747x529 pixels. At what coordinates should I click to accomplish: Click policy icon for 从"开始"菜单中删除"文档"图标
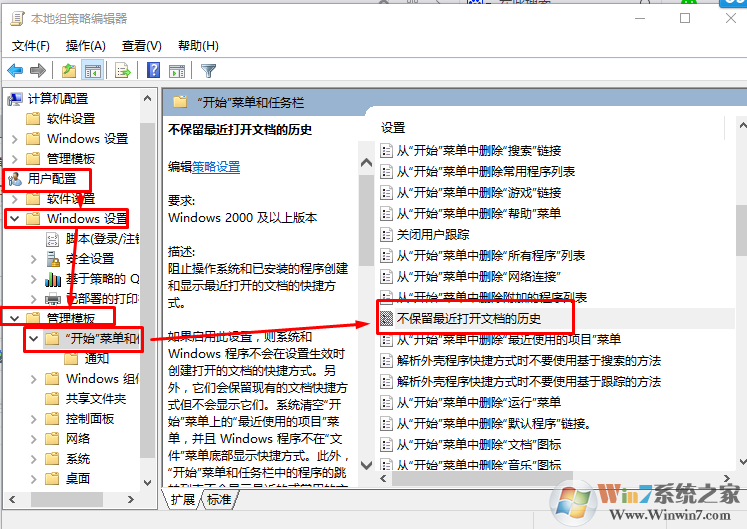386,445
